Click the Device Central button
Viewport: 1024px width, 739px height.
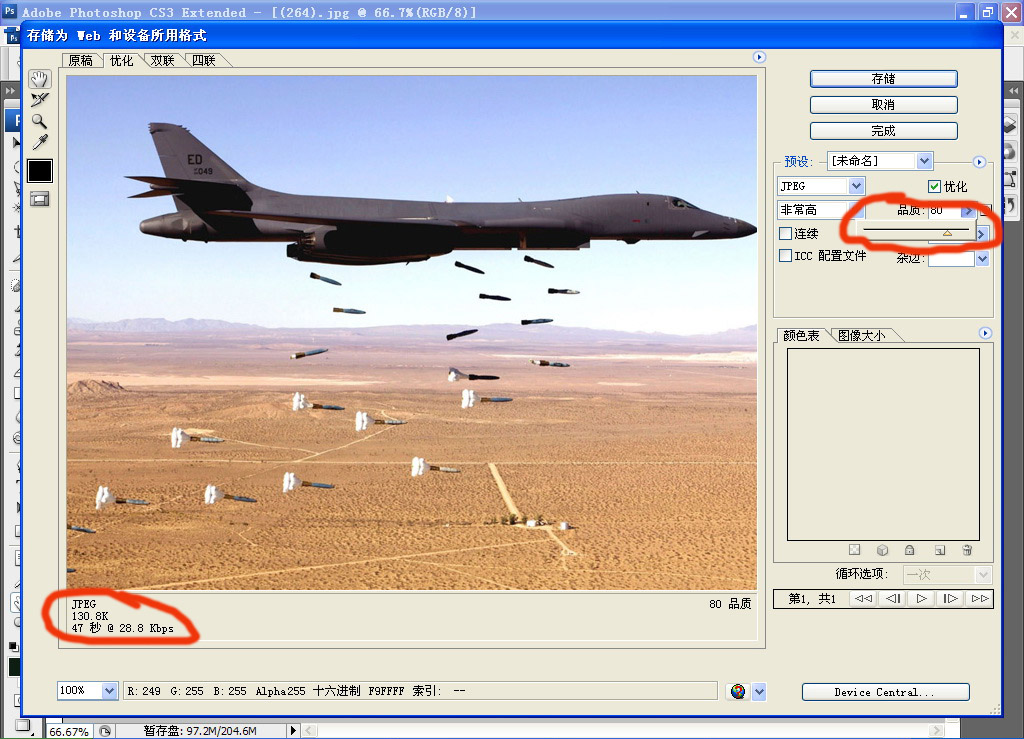(x=885, y=692)
